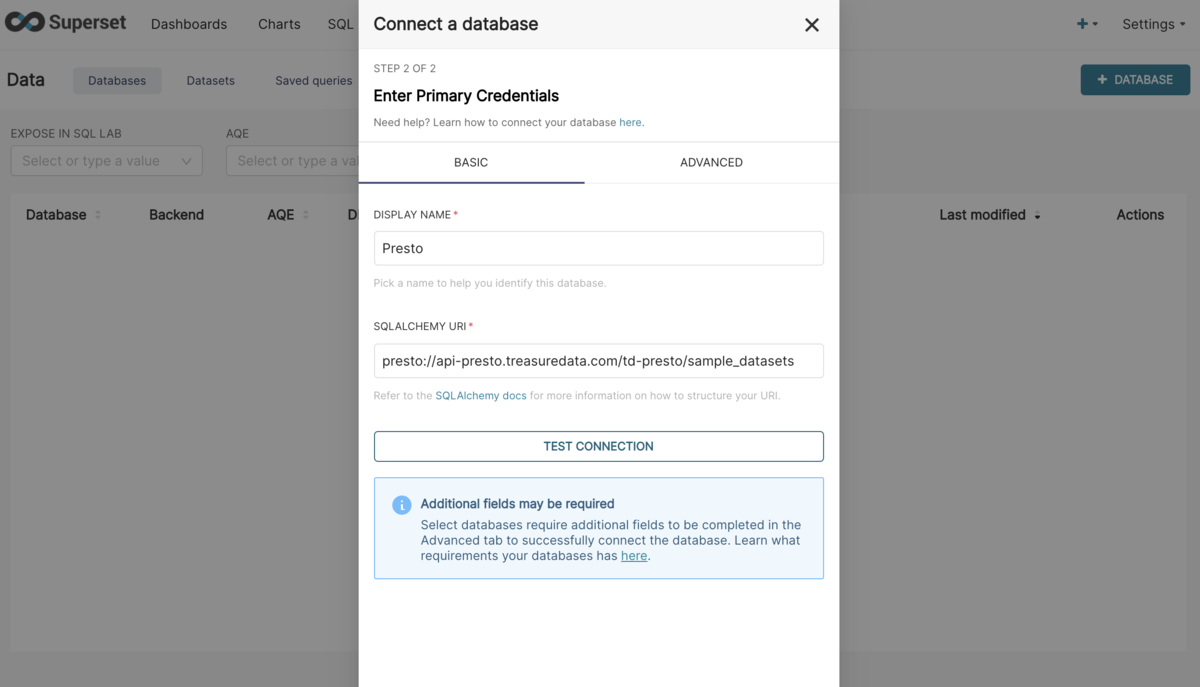This screenshot has width=1200, height=687.
Task: Select the Basic tab
Action: (471, 162)
